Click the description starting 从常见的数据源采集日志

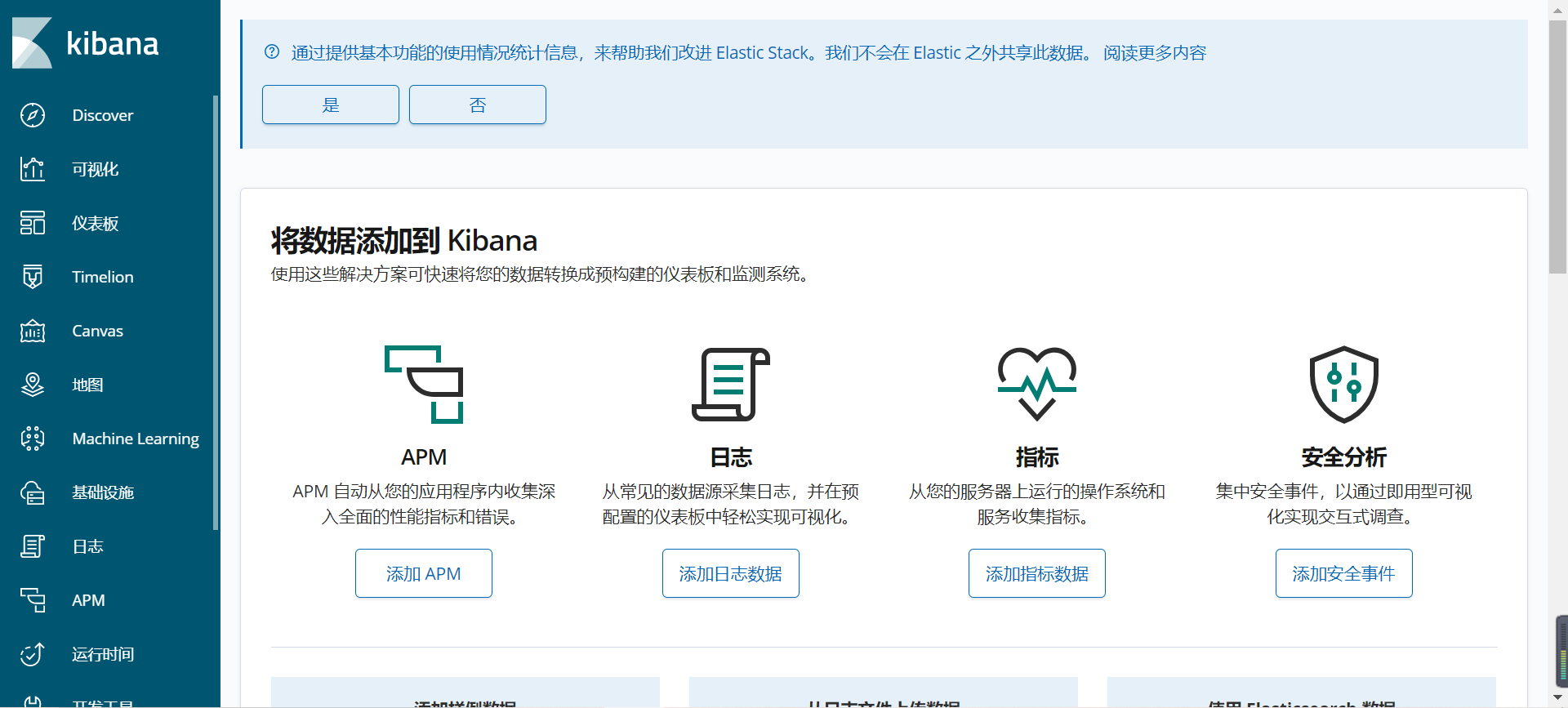coord(731,504)
